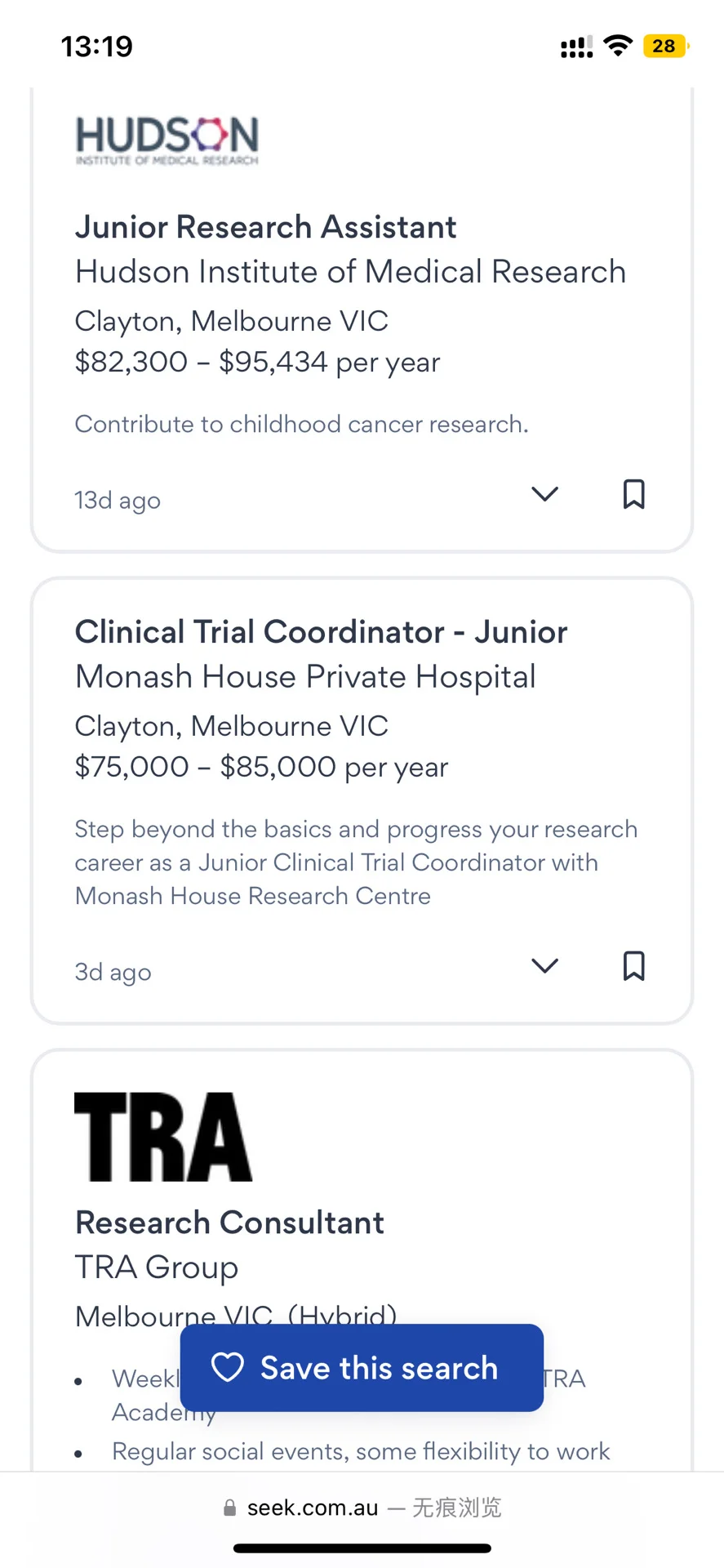Tap the home indicator bar
Image resolution: width=724 pixels, height=1568 pixels.
(x=362, y=1548)
